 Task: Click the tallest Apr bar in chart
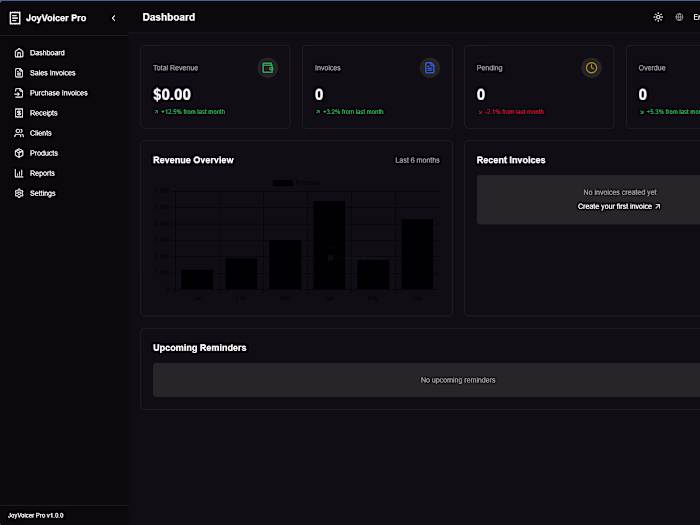tap(329, 245)
